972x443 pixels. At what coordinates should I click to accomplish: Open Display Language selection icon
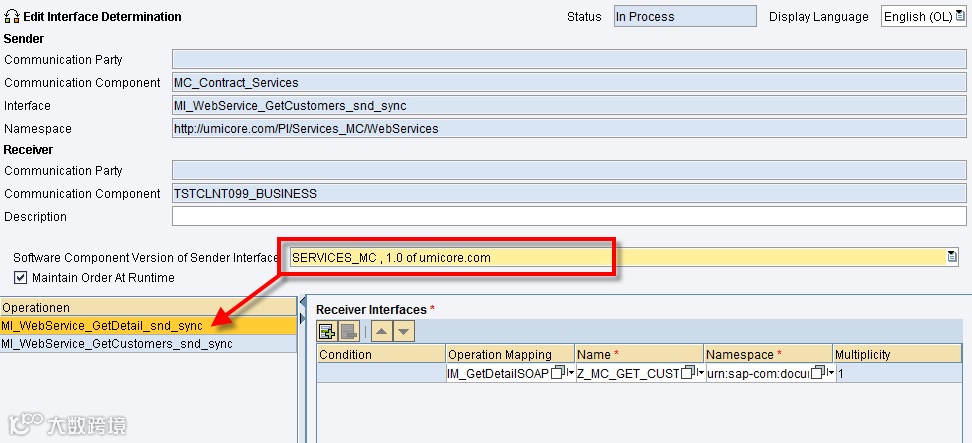960,16
